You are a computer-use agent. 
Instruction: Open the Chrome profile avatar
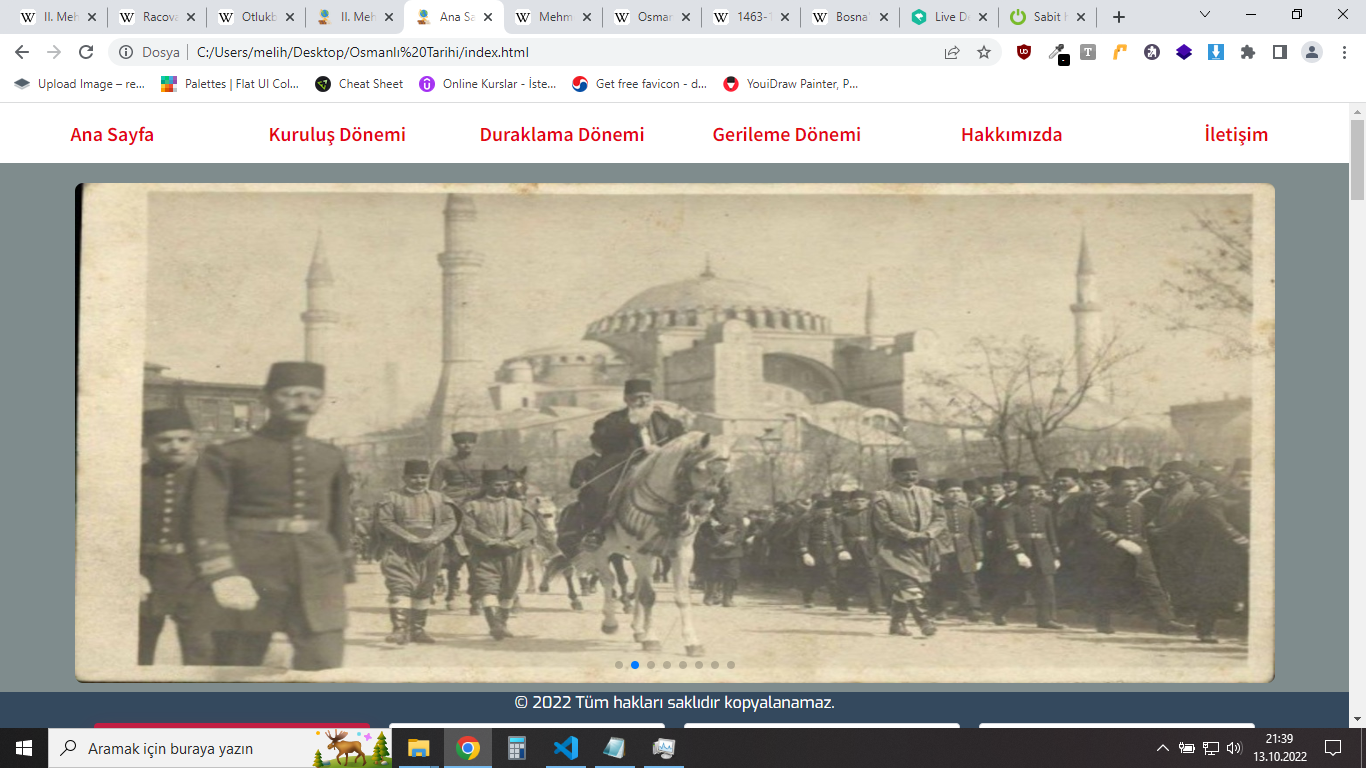(x=1312, y=52)
